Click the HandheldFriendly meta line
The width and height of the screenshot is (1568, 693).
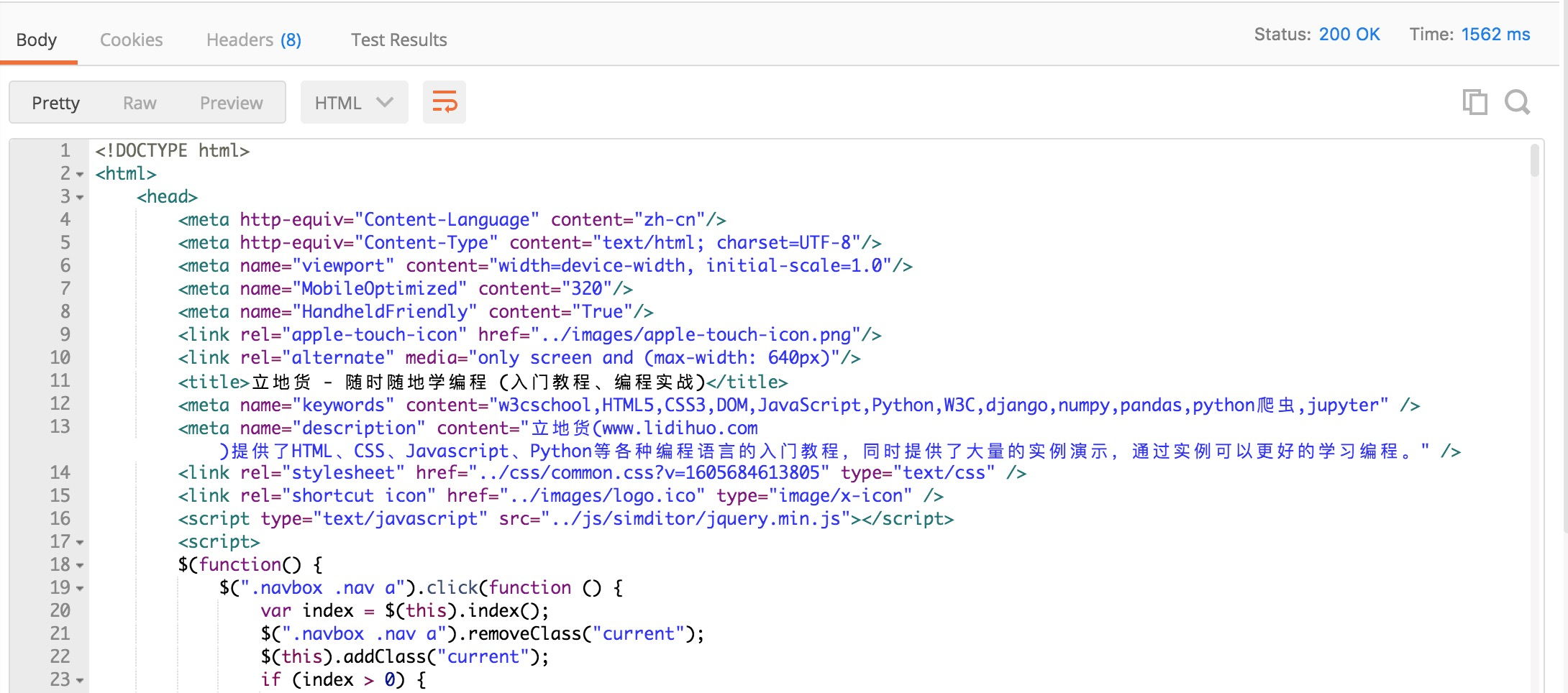416,311
